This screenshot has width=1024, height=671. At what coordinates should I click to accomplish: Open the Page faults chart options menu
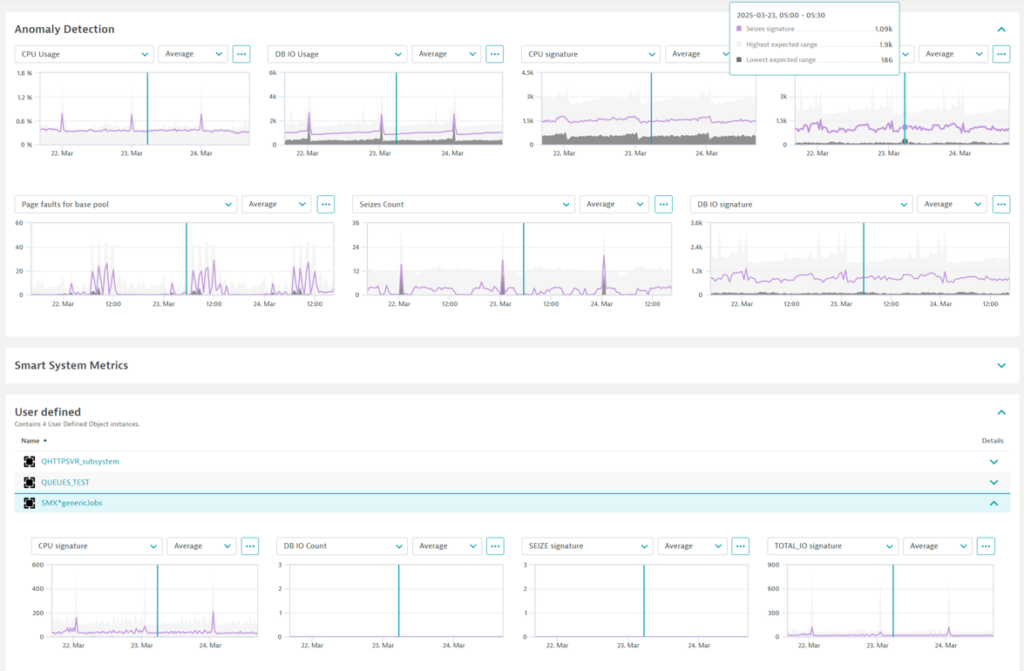(326, 204)
